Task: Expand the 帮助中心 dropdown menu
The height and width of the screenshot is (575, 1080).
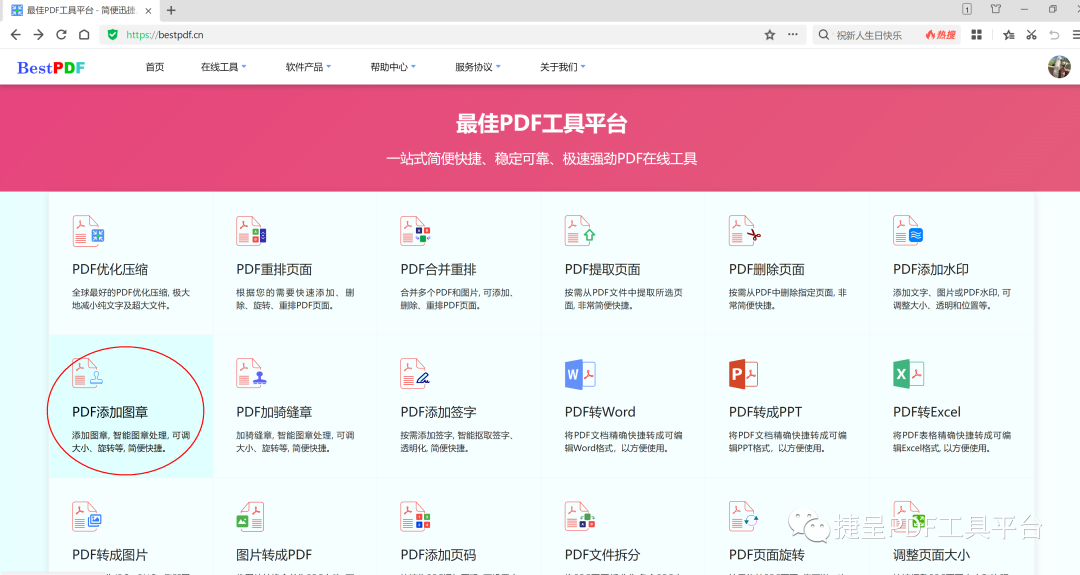Action: (x=393, y=67)
